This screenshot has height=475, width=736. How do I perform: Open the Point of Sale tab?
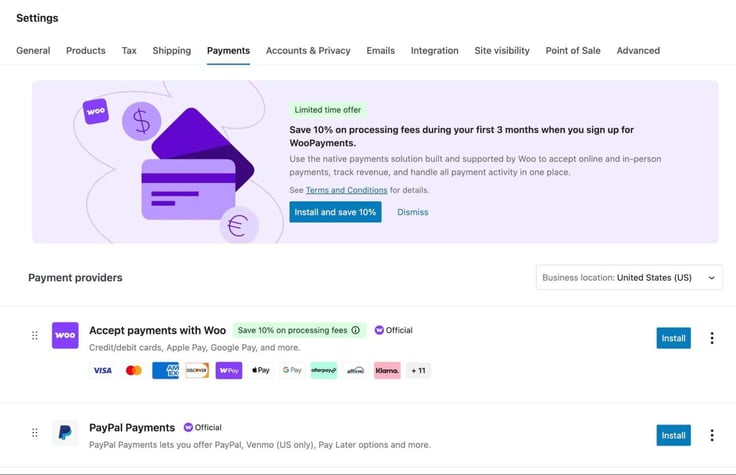click(573, 51)
